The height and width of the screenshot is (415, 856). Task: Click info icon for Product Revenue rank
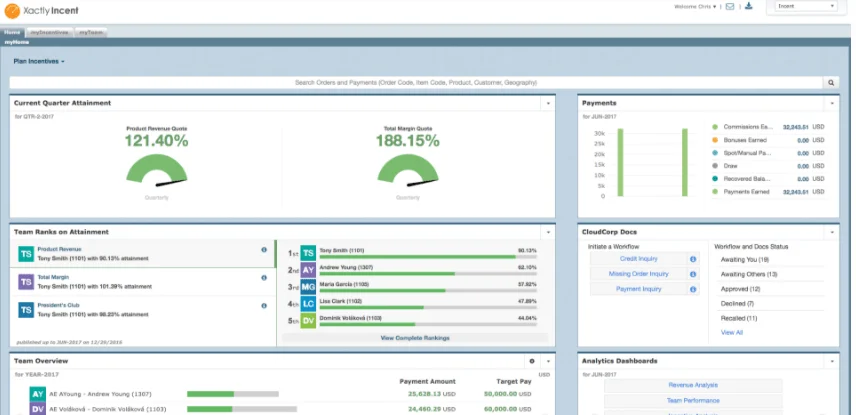[264, 250]
